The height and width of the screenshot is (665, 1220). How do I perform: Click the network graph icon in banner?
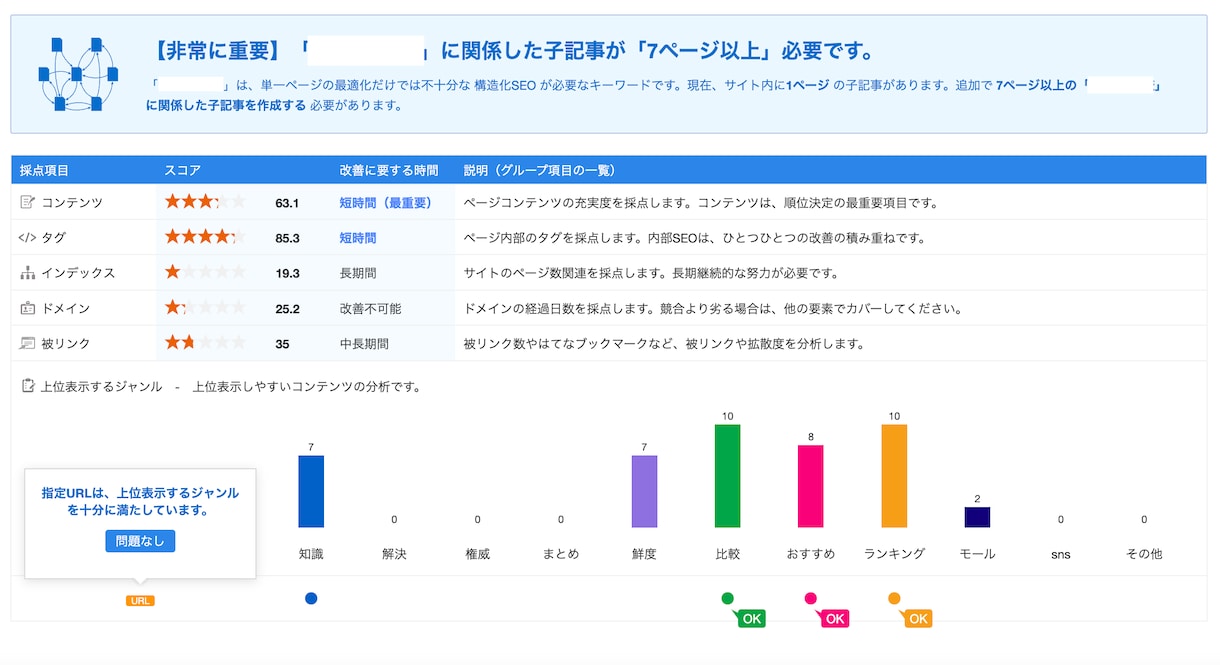point(77,73)
